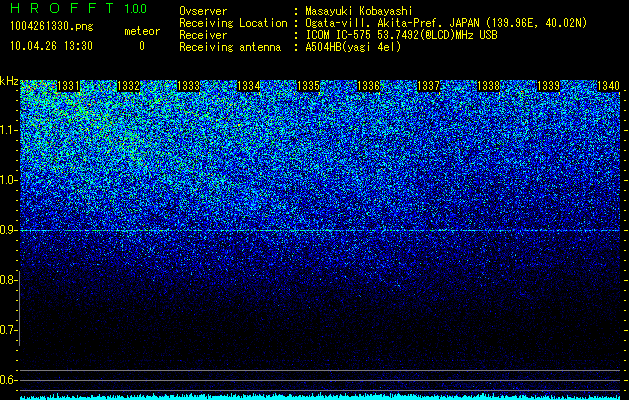The image size is (629, 400).
Task: Click the 0.9 kHz axis label
Action: pyautogui.click(x=8, y=230)
